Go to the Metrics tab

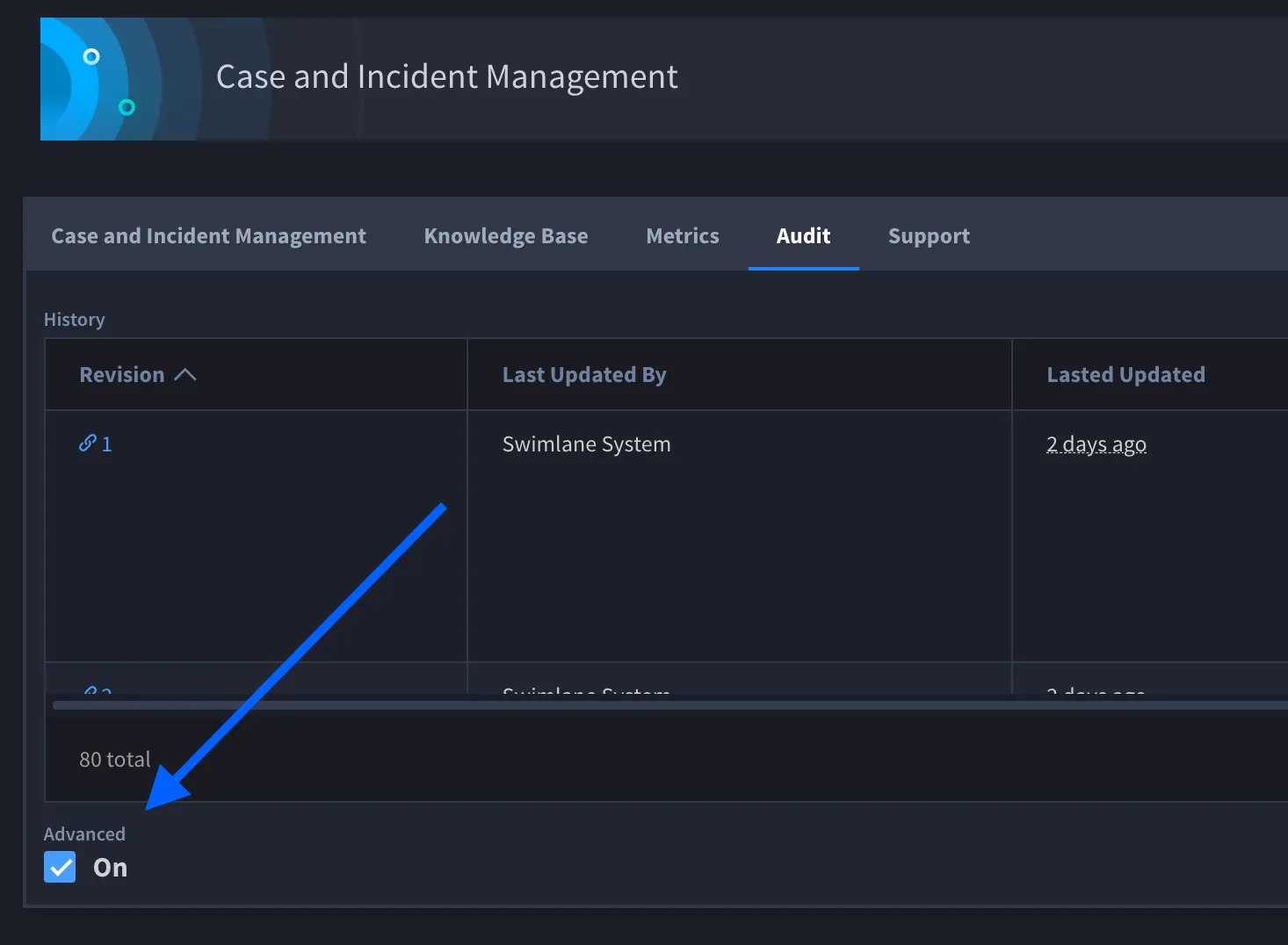coord(683,236)
